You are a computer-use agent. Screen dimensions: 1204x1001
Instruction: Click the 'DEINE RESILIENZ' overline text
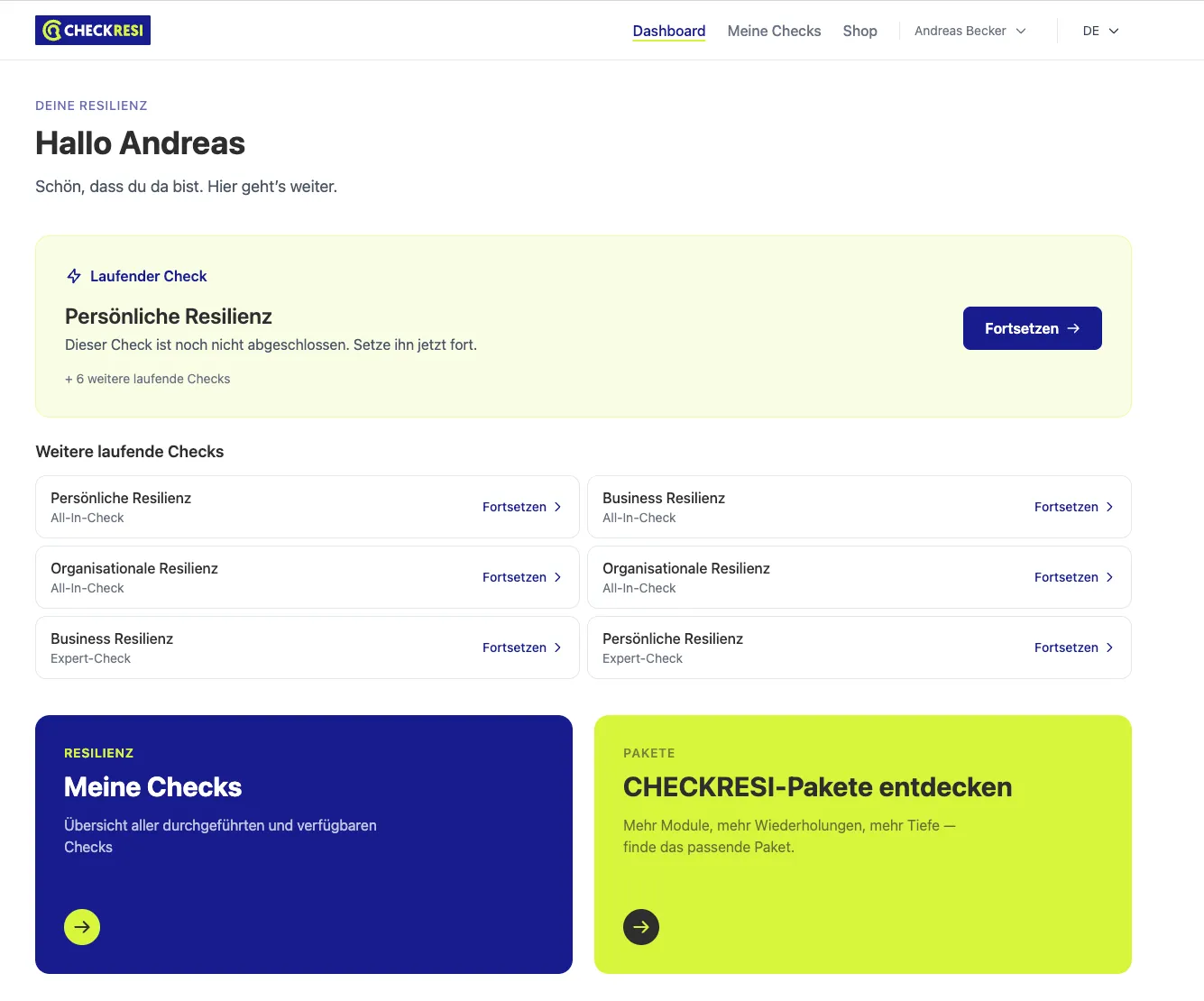[91, 106]
